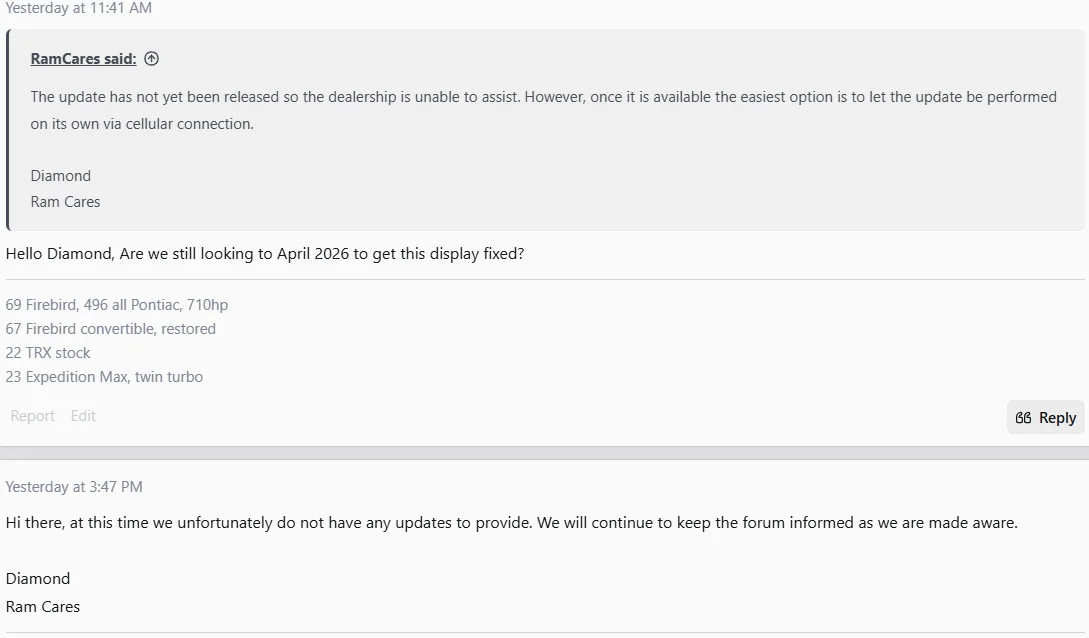Screen dimensions: 1089x638
Task: Open the "RamCares said:" quote link
Action: 83,59
